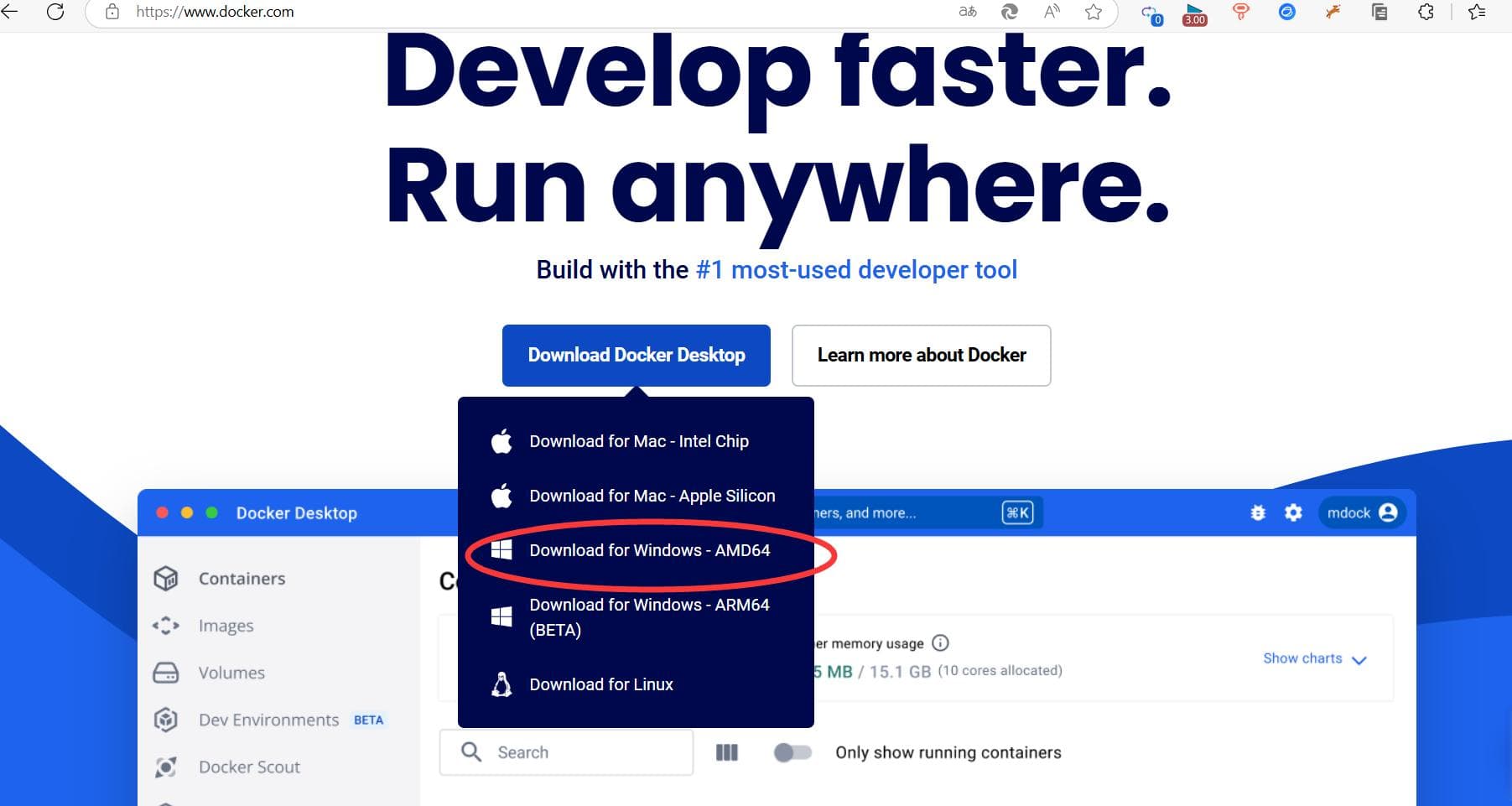
Task: Click the Volumes drive icon
Action: point(166,673)
